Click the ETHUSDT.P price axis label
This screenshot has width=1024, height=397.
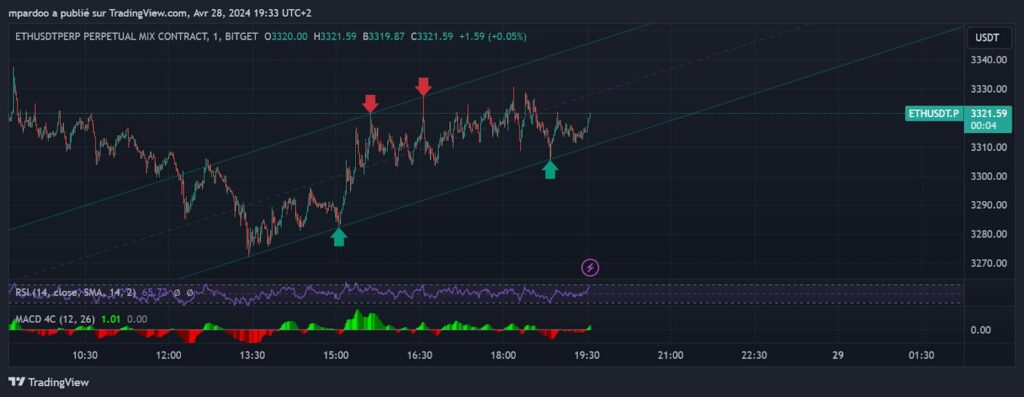pos(934,114)
